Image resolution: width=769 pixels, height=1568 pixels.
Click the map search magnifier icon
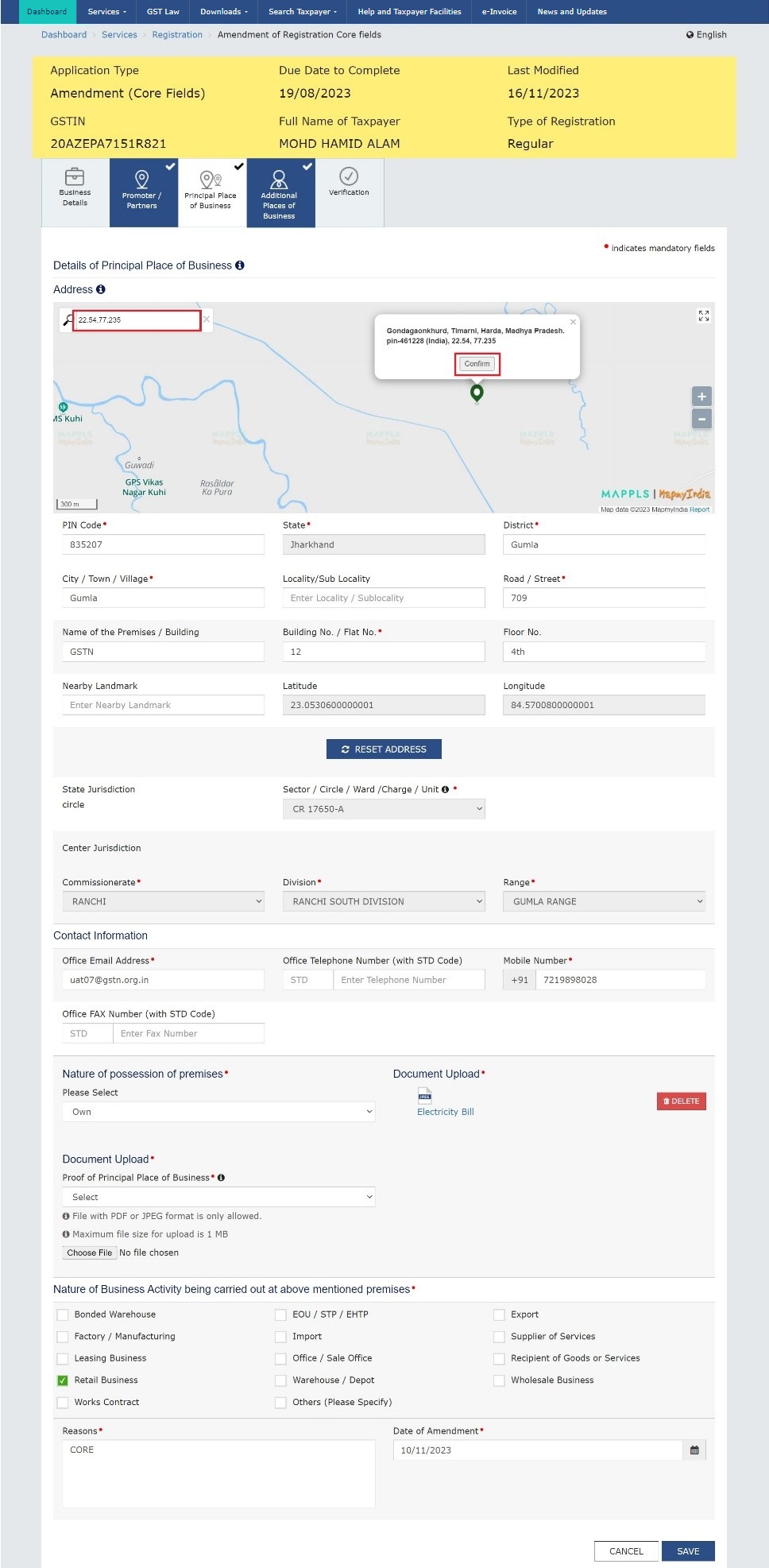(68, 320)
